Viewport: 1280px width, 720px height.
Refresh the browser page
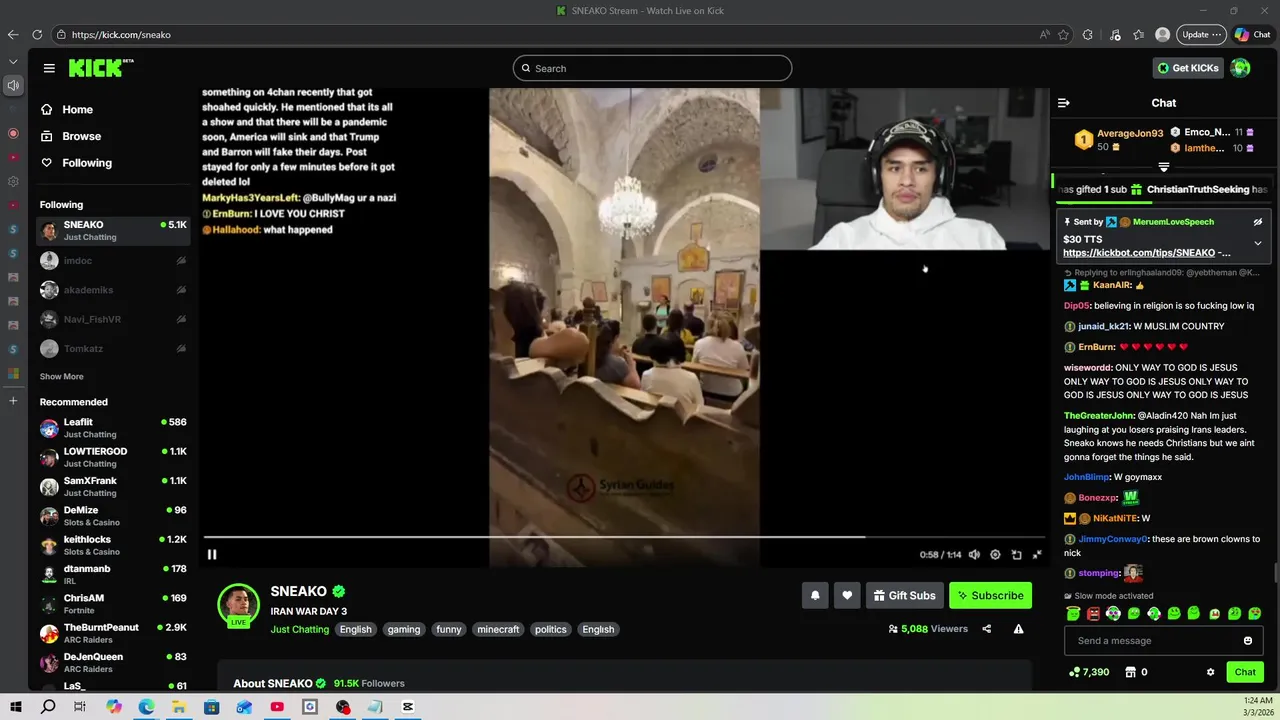click(x=37, y=34)
